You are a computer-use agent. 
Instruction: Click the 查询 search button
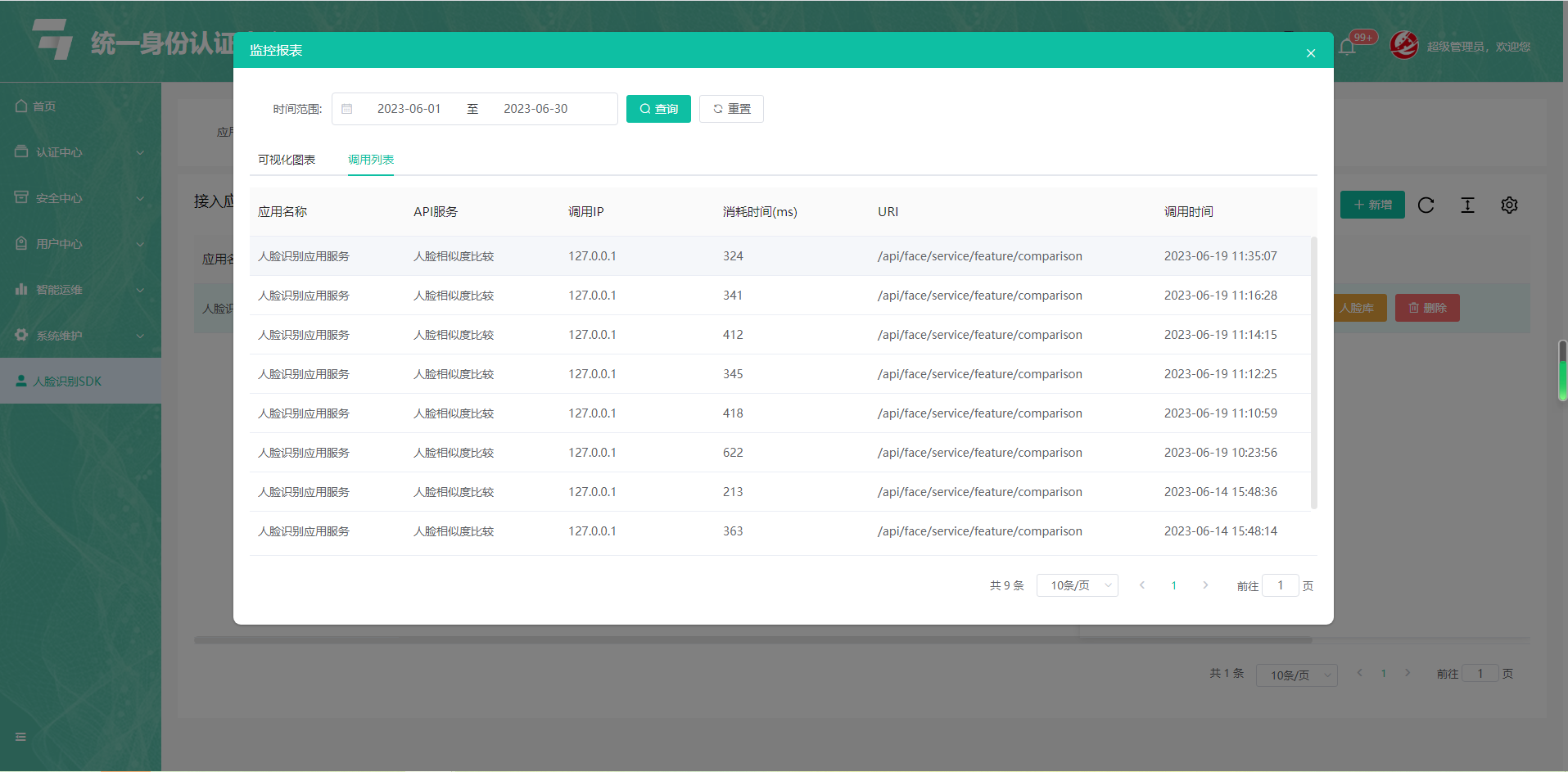(658, 109)
